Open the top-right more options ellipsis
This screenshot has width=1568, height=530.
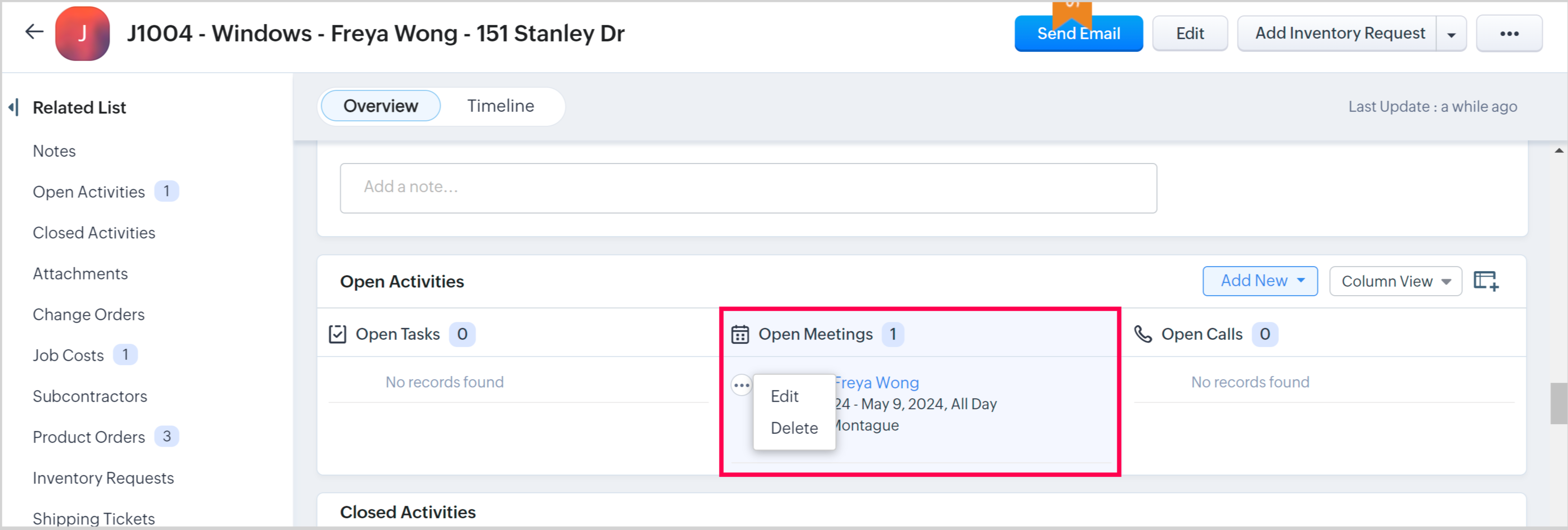(1509, 34)
